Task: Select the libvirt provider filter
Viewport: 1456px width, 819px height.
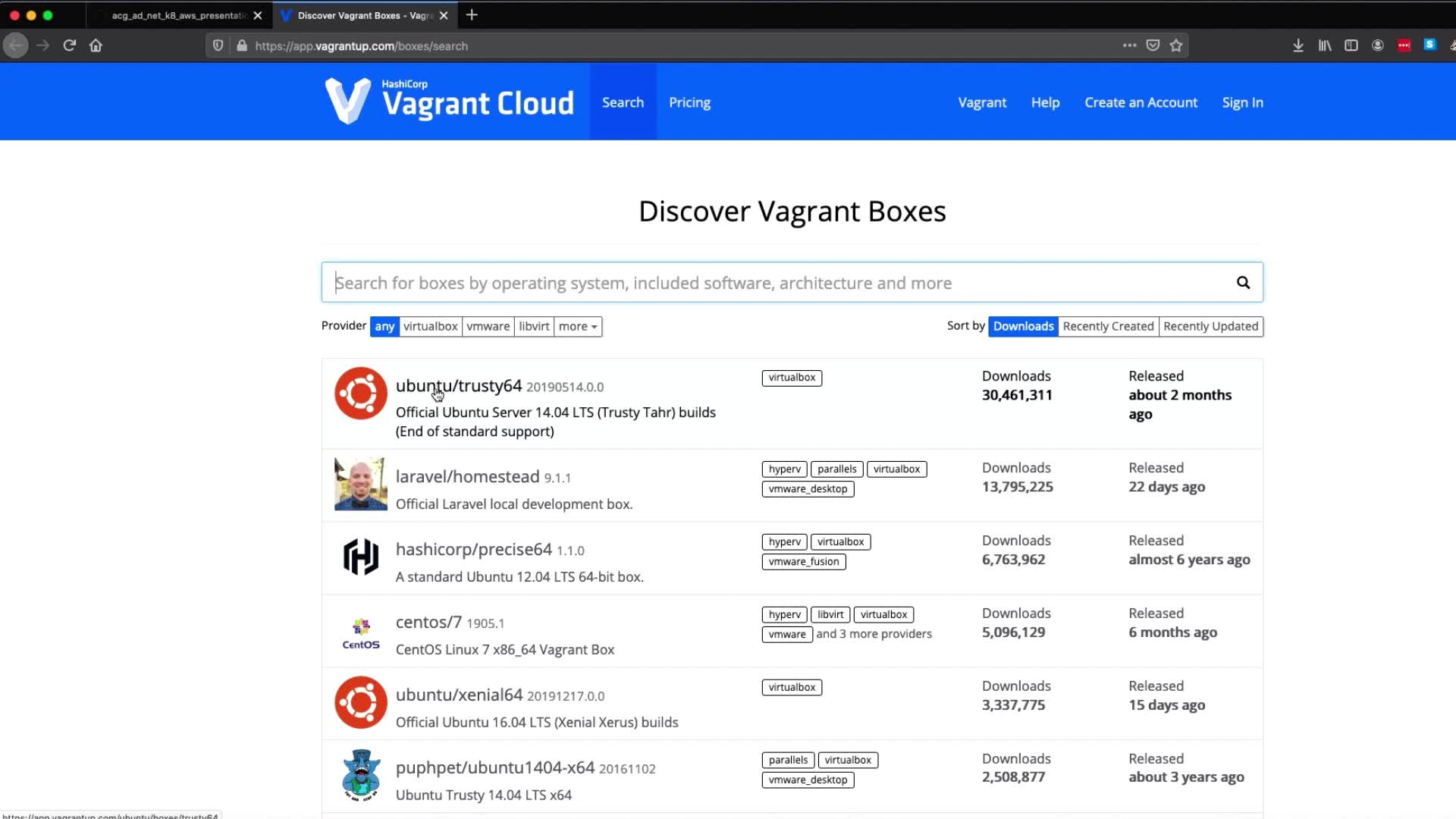Action: 534,326
